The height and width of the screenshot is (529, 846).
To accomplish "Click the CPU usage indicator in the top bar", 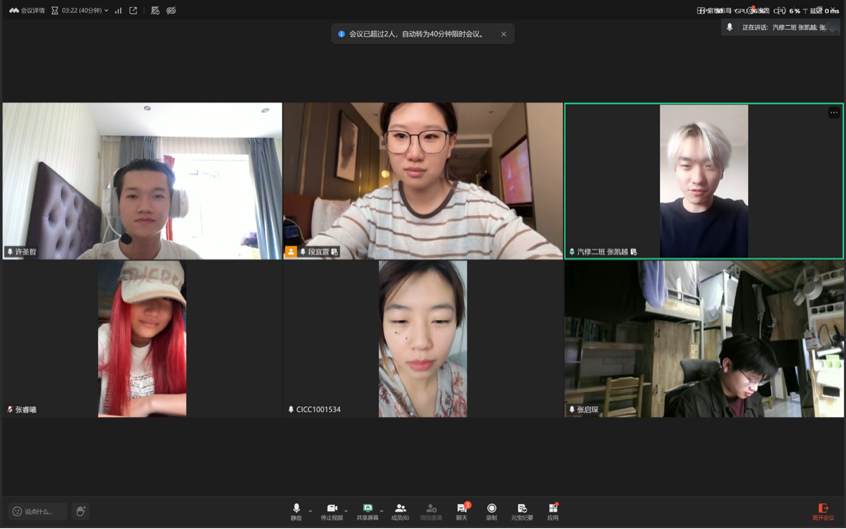I will click(787, 11).
